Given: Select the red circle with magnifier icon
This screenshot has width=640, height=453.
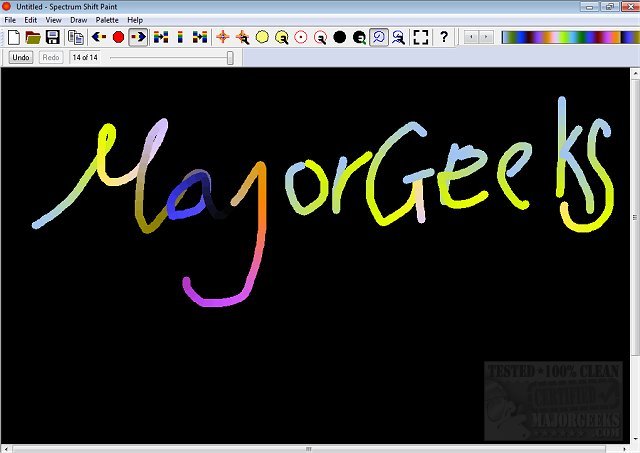Looking at the screenshot, I should [x=320, y=37].
